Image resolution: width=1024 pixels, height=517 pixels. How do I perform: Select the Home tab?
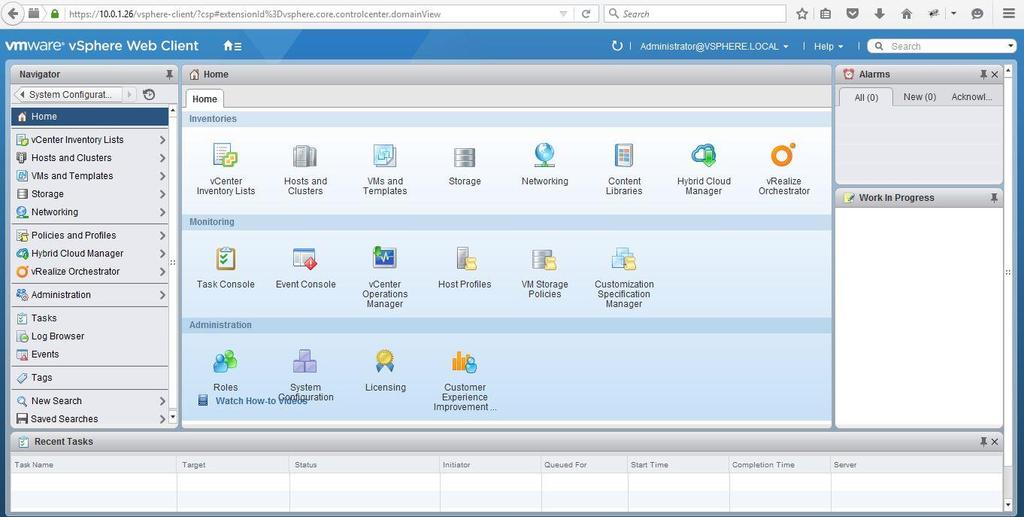coord(204,99)
